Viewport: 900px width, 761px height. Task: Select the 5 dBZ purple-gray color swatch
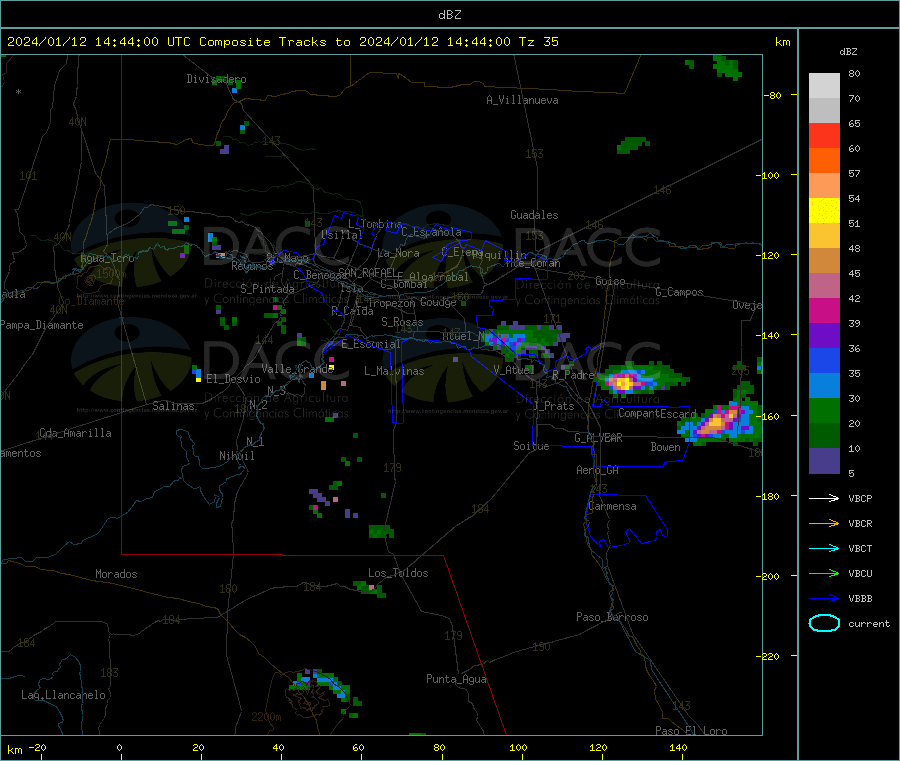(x=824, y=461)
